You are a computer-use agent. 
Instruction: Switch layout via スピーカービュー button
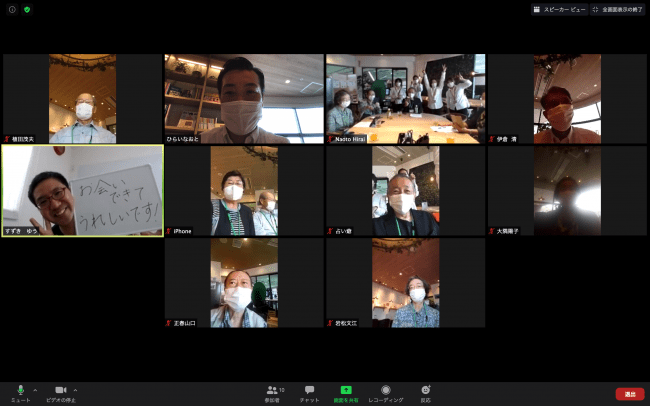click(x=559, y=10)
